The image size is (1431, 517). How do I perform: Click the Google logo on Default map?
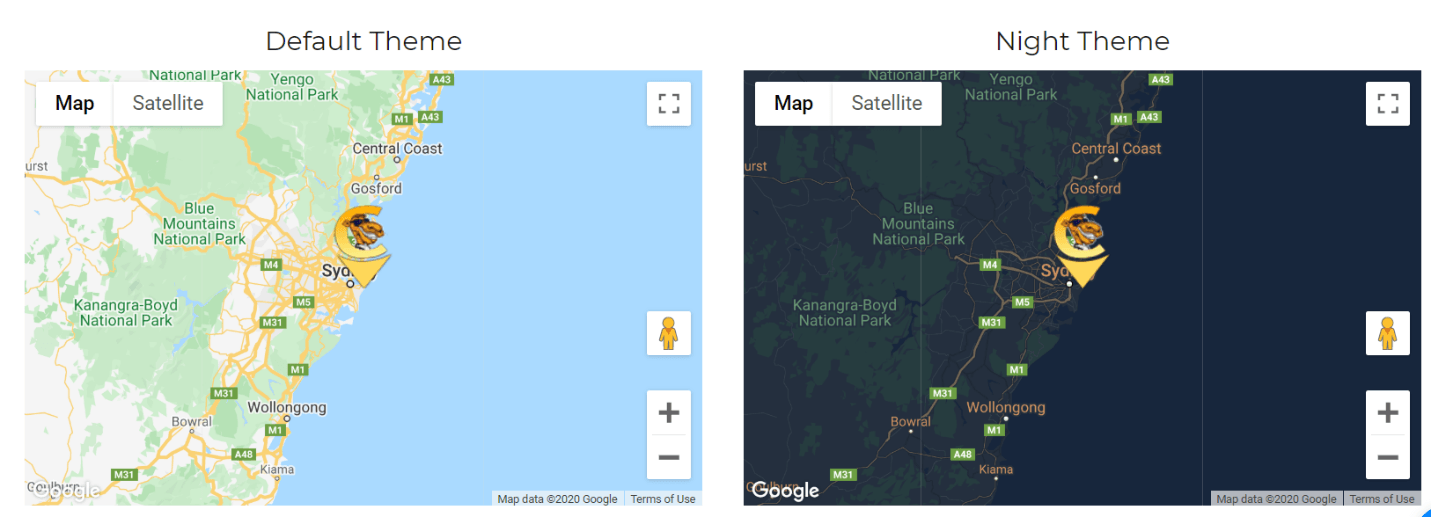coord(66,490)
